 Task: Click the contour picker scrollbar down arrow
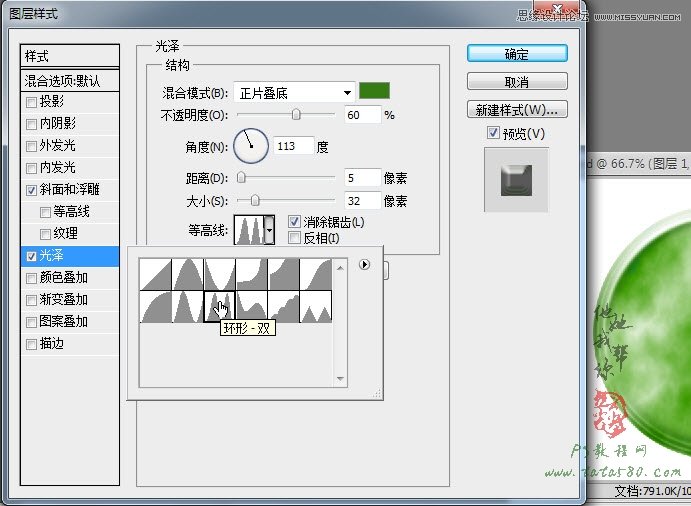coord(340,379)
